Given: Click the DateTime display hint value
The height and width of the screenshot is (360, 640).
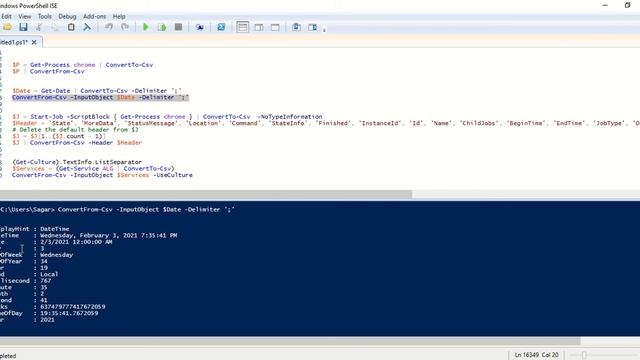Looking at the screenshot, I should (x=55, y=229).
